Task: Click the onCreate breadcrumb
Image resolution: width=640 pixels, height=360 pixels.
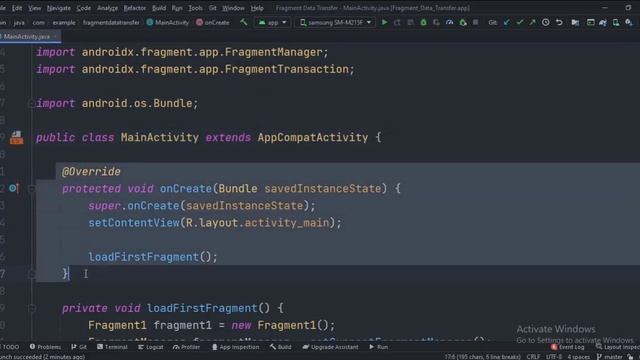Action: tap(213, 22)
